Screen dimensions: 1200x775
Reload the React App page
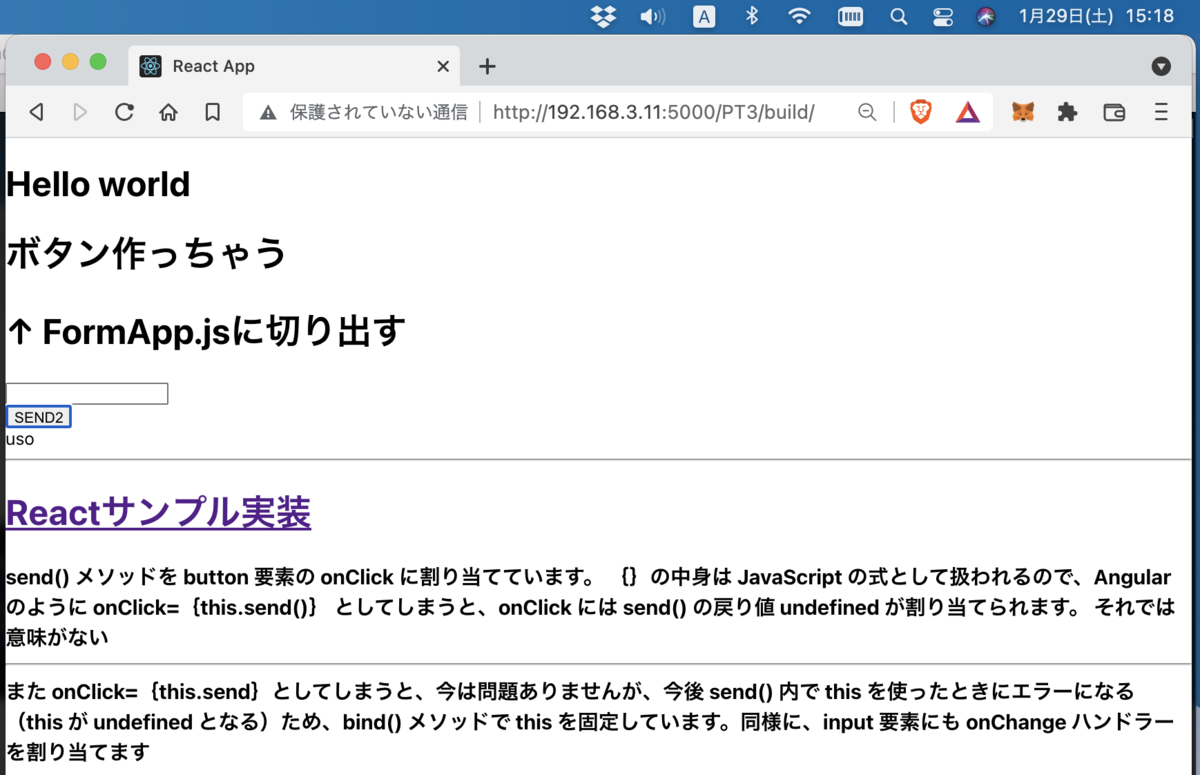(124, 112)
